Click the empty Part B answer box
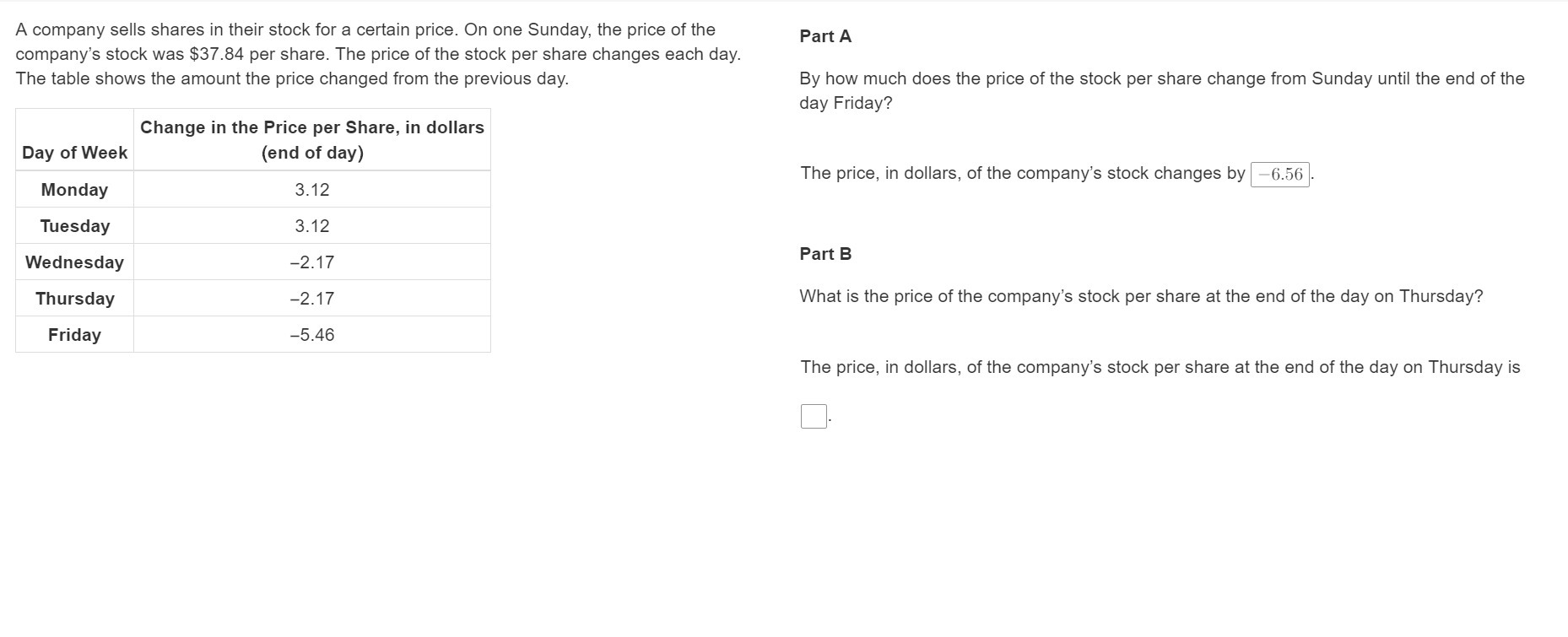Screen dimensions: 1568x637 (x=814, y=416)
